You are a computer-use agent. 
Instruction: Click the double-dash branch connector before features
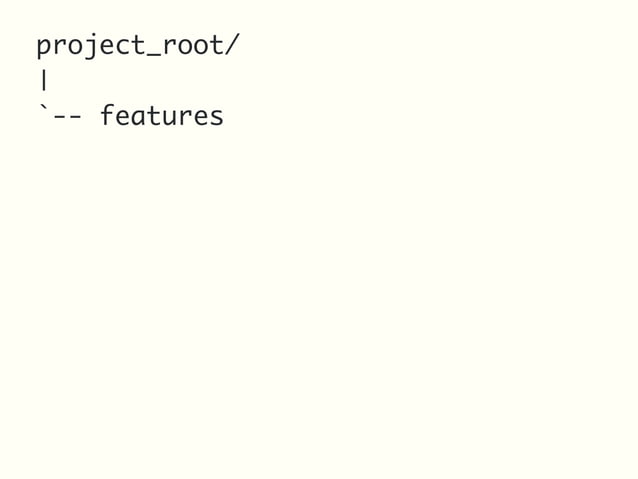tap(68, 117)
